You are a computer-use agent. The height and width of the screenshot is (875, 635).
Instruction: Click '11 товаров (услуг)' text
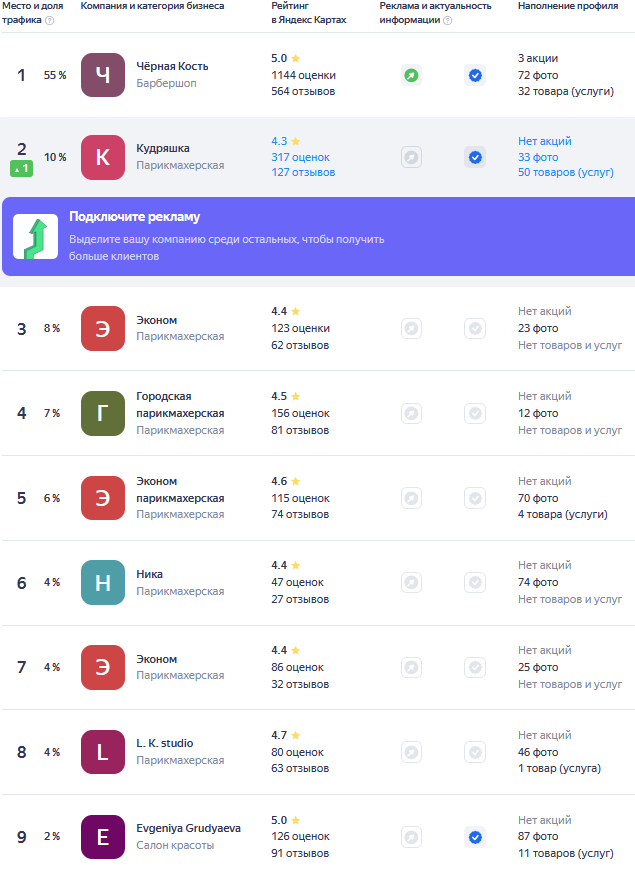(566, 853)
